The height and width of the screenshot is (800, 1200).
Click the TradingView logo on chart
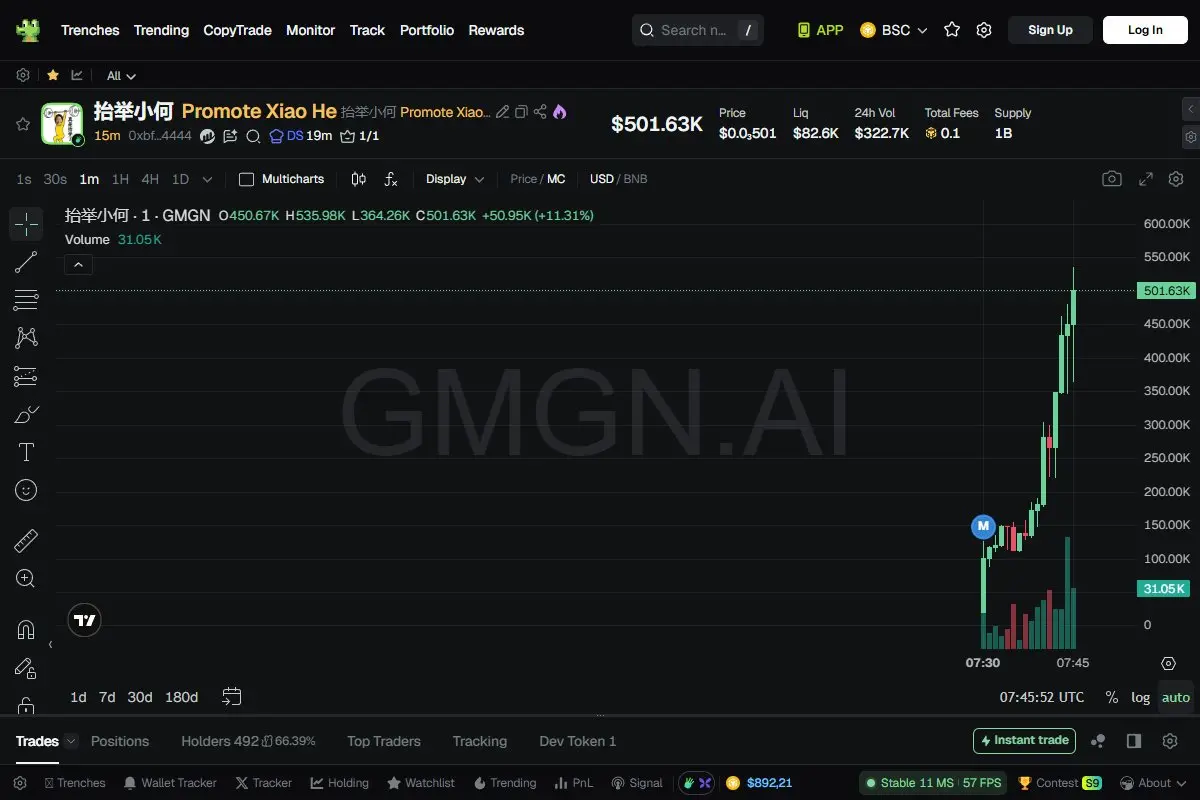click(x=85, y=621)
